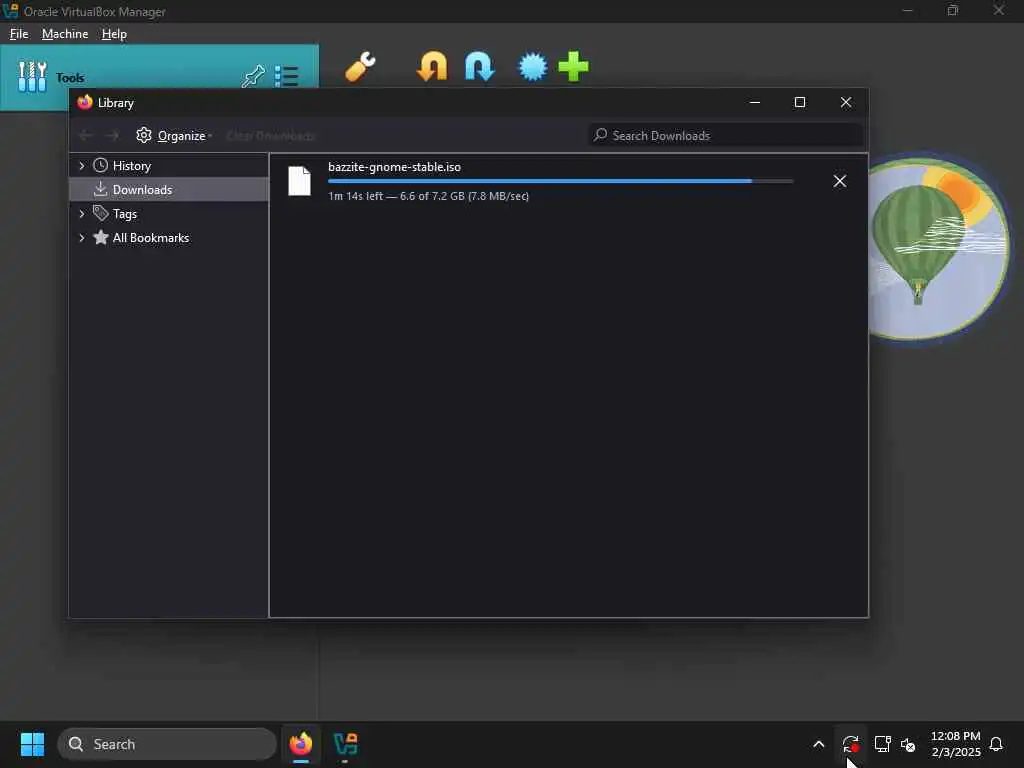
Task: Click the VirtualBox taskbar icon
Action: [345, 744]
